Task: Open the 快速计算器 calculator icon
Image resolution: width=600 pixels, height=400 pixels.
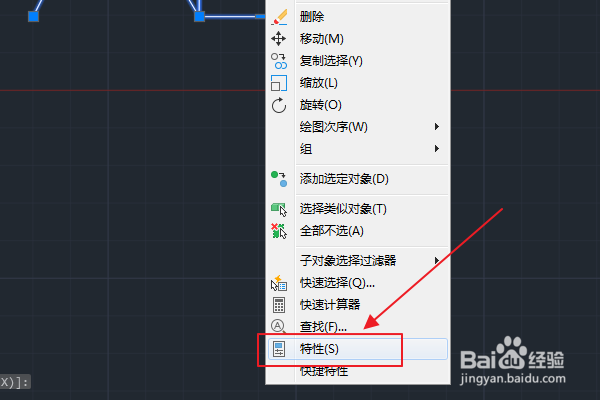Action: click(279, 305)
